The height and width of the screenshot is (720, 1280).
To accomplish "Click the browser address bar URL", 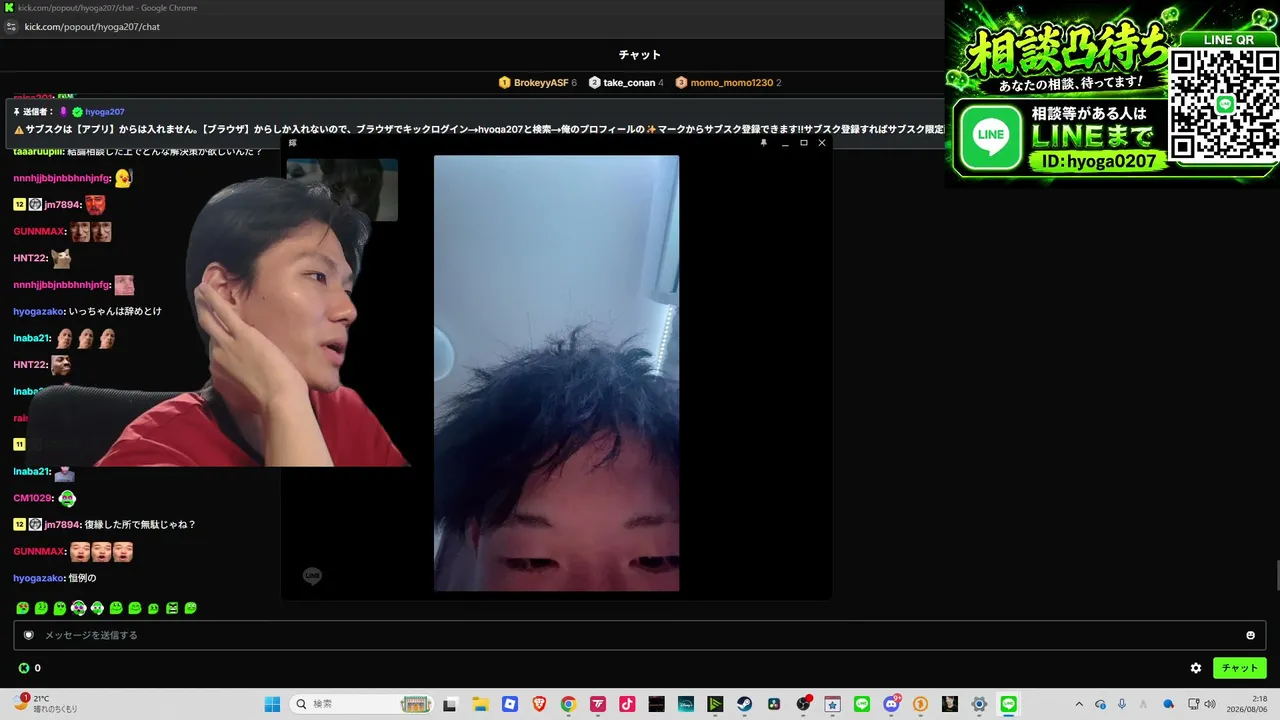I will click(x=92, y=27).
